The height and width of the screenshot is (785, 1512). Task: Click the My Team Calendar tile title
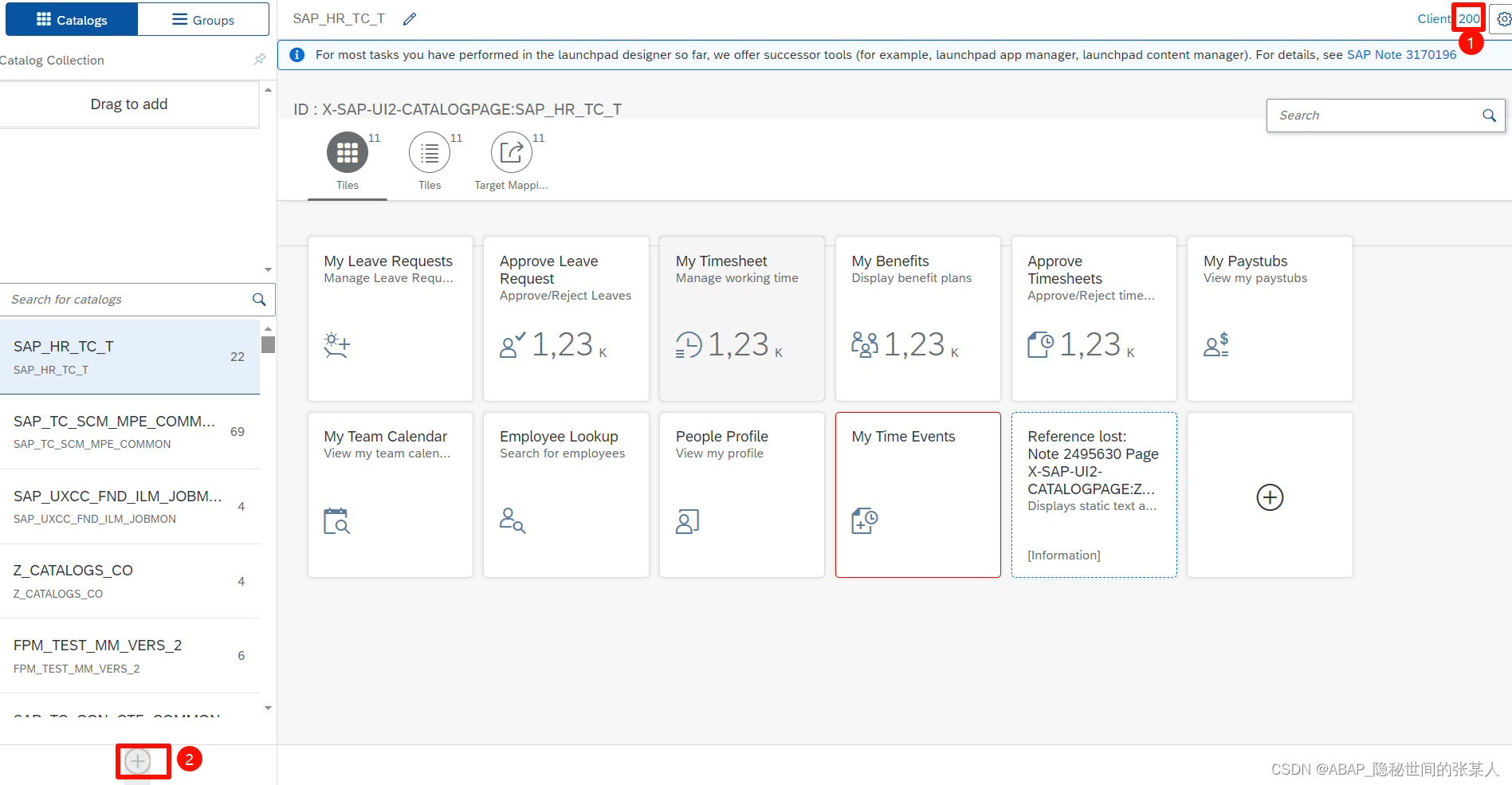386,437
